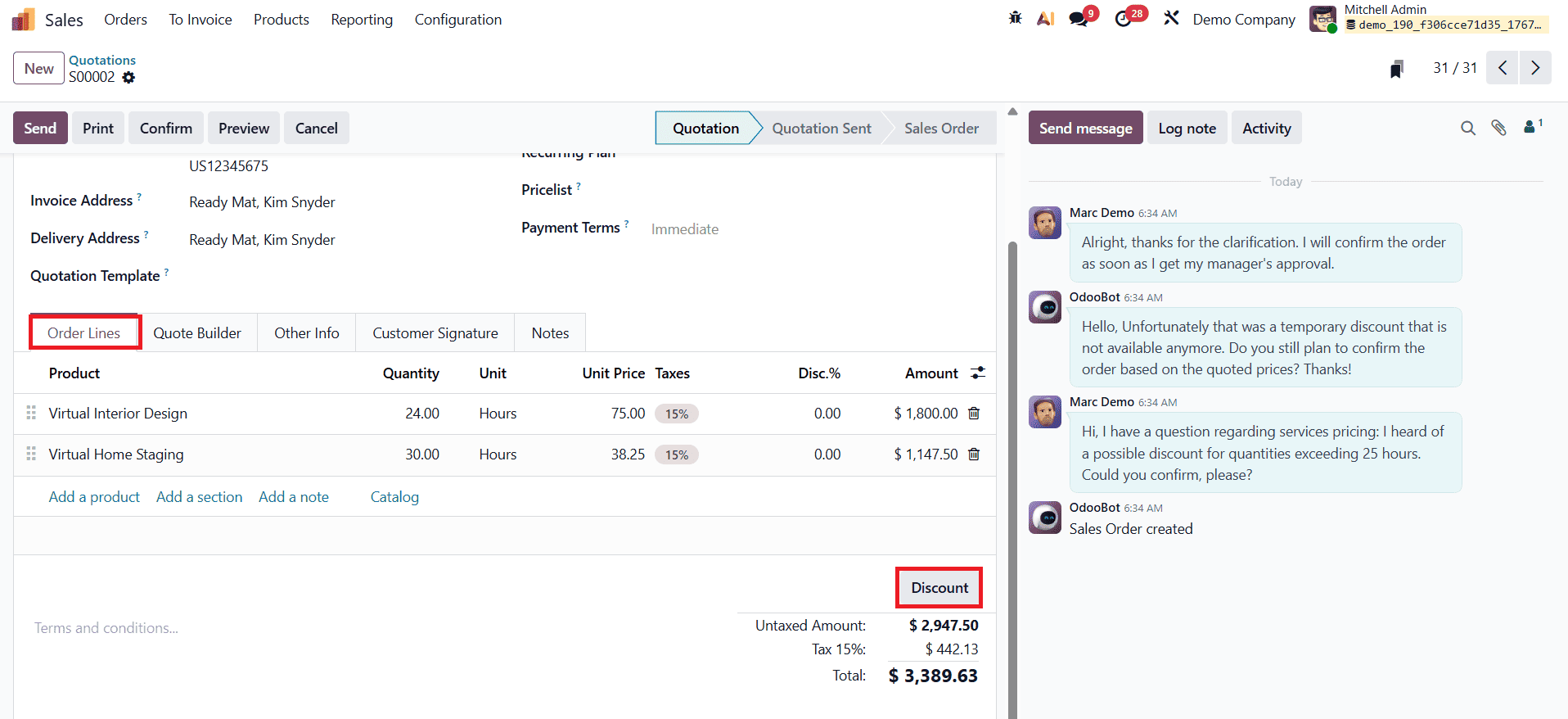
Task: Switch to Customer Signature tab
Action: point(435,332)
